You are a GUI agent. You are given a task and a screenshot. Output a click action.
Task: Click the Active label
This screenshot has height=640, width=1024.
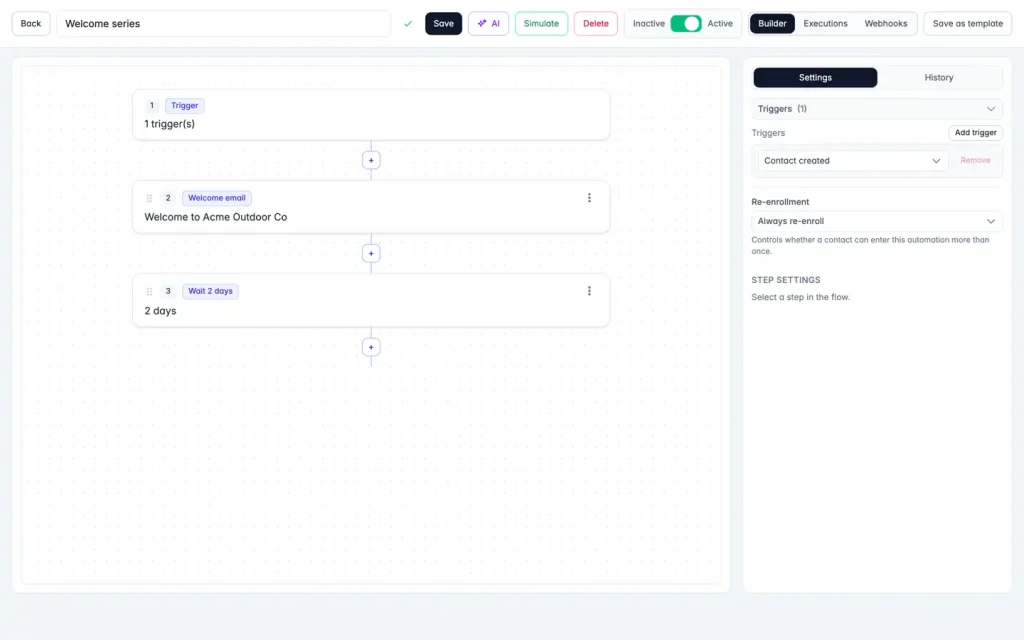click(x=720, y=24)
